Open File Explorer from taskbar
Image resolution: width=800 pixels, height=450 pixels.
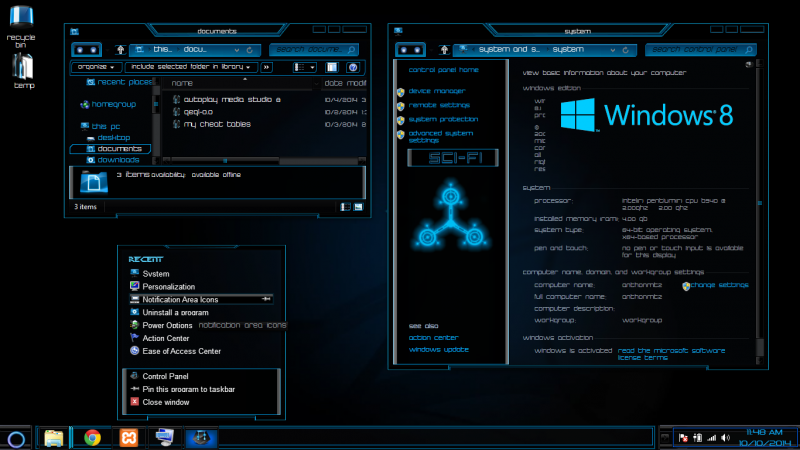tap(54, 438)
